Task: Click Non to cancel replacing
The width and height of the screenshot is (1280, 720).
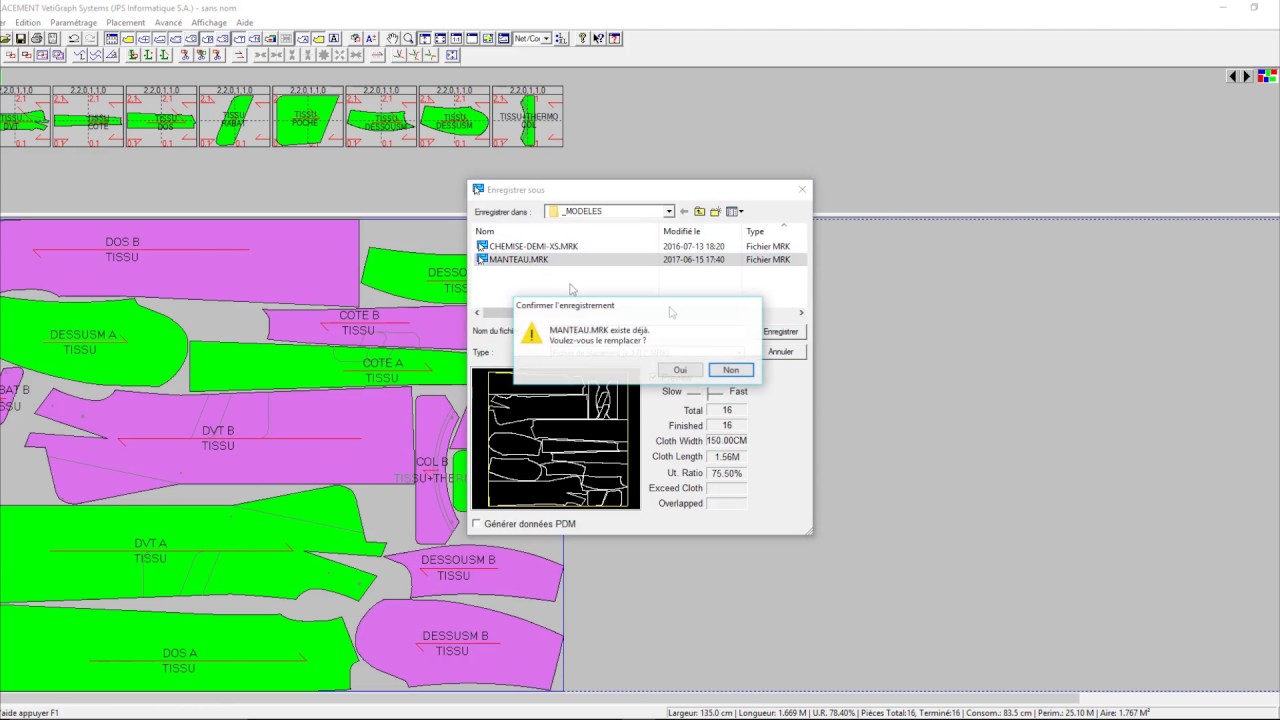Action: (x=731, y=370)
